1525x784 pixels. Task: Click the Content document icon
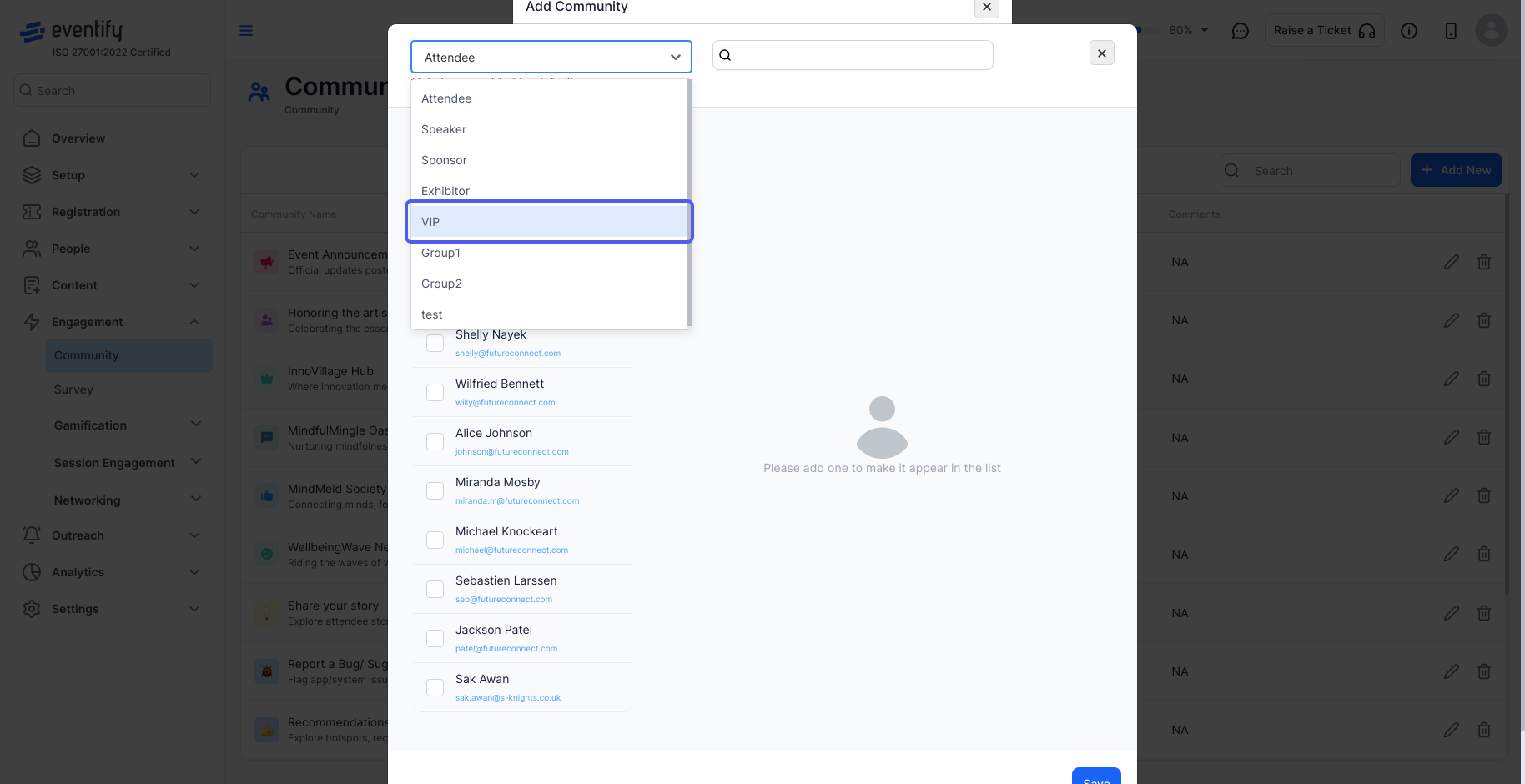[x=32, y=285]
